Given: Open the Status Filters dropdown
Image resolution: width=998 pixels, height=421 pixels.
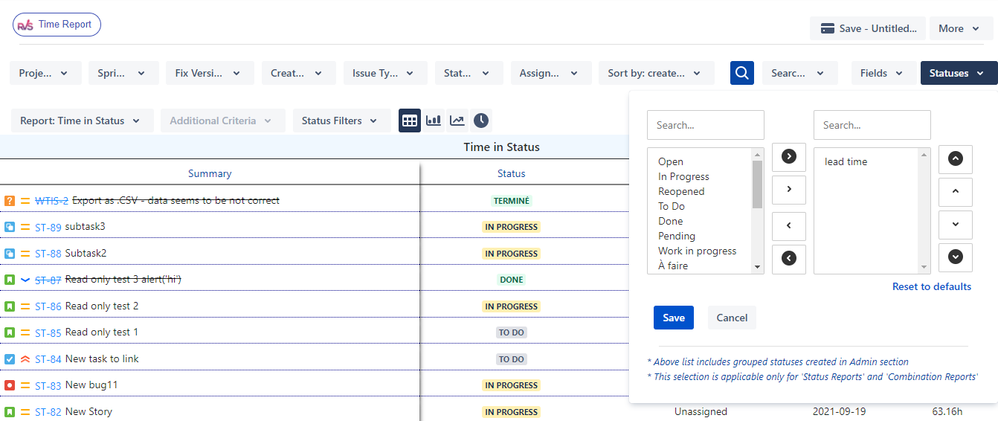Looking at the screenshot, I should (342, 120).
